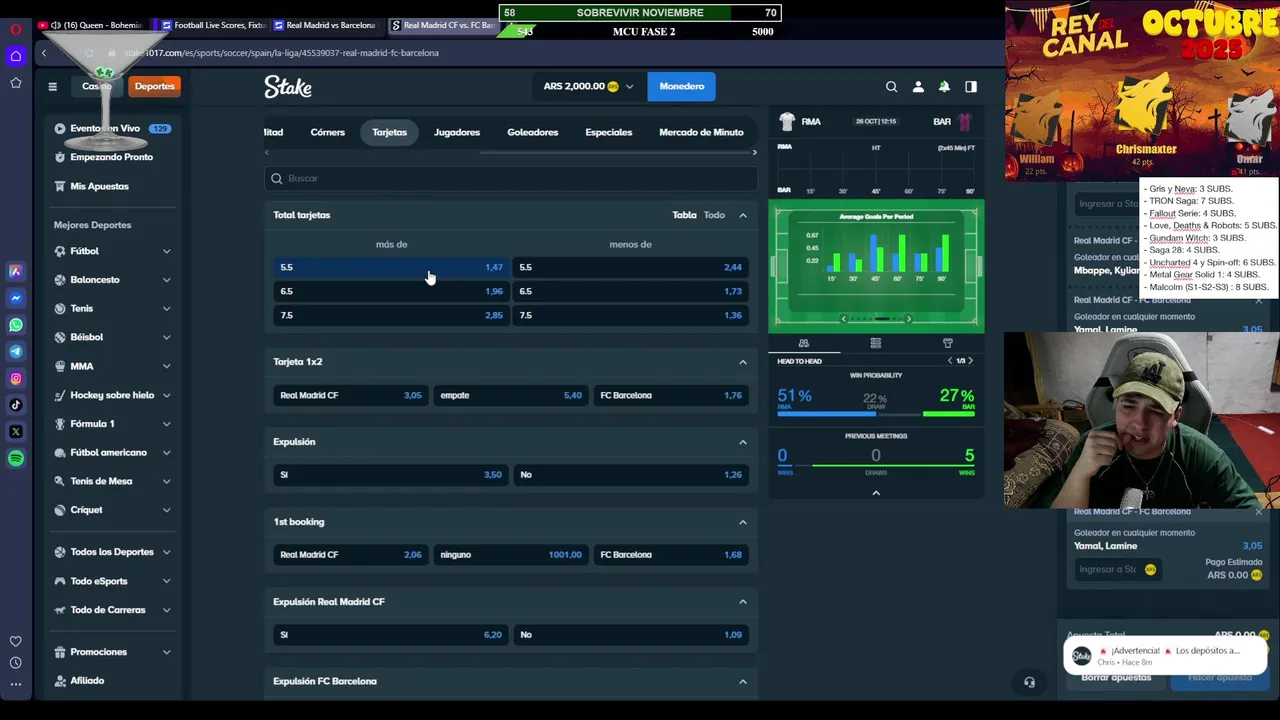
Task: Select menos de 7.5 odds 1,36
Action: click(633, 315)
